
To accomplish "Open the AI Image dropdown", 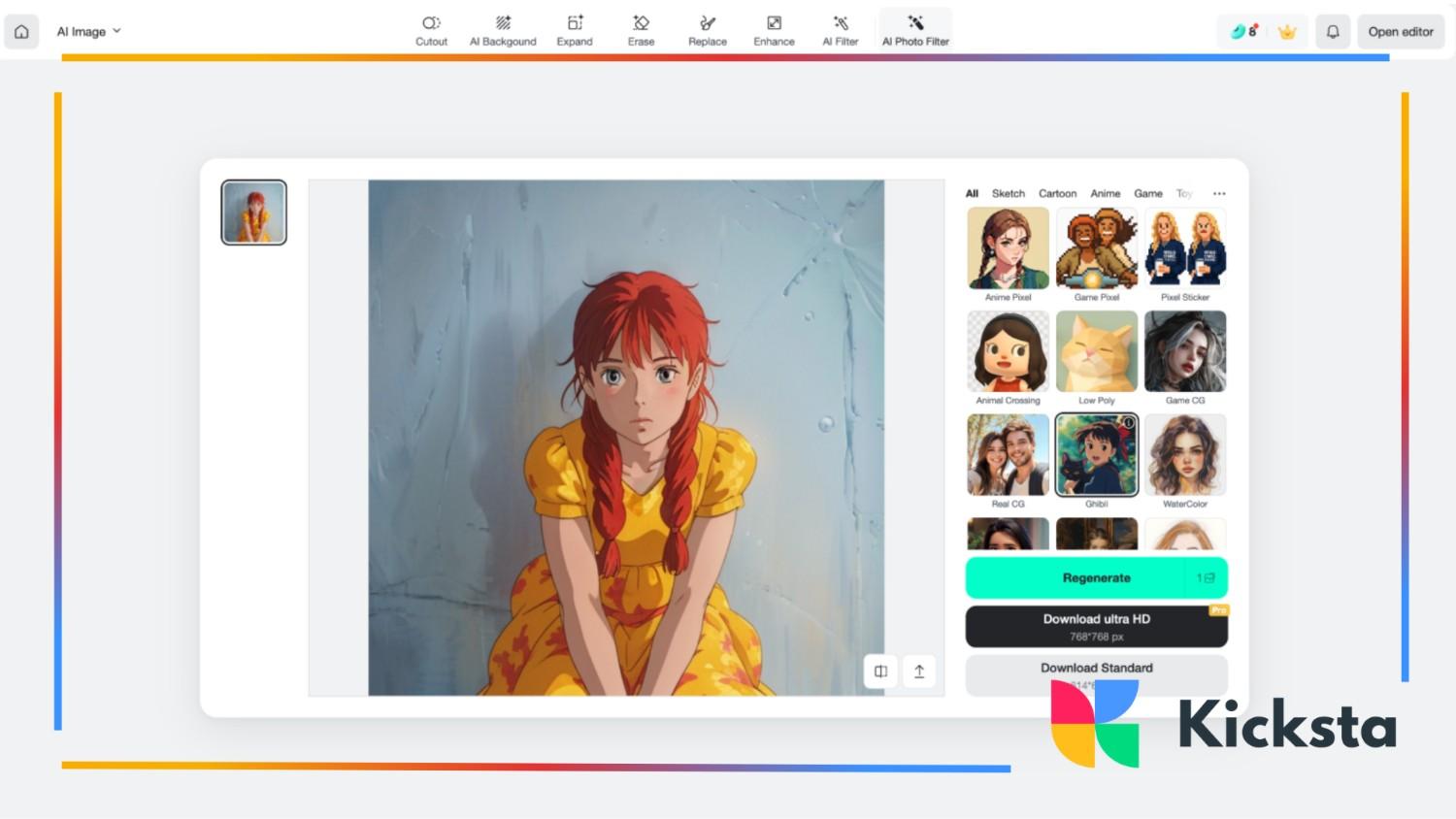I will pyautogui.click(x=88, y=31).
